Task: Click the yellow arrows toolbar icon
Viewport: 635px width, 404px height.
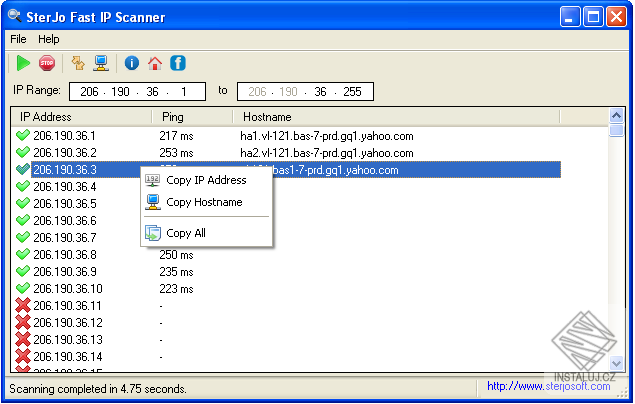Action: (x=78, y=63)
